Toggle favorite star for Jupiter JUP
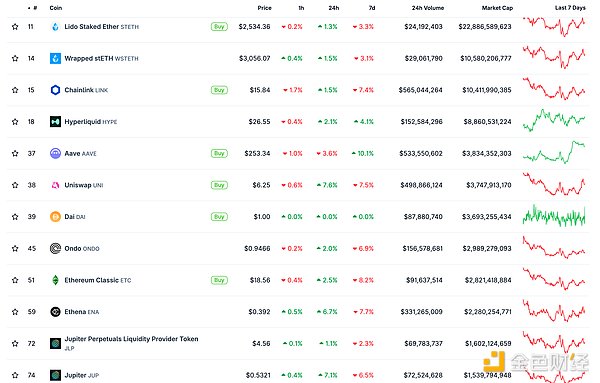The image size is (600, 383). point(15,375)
